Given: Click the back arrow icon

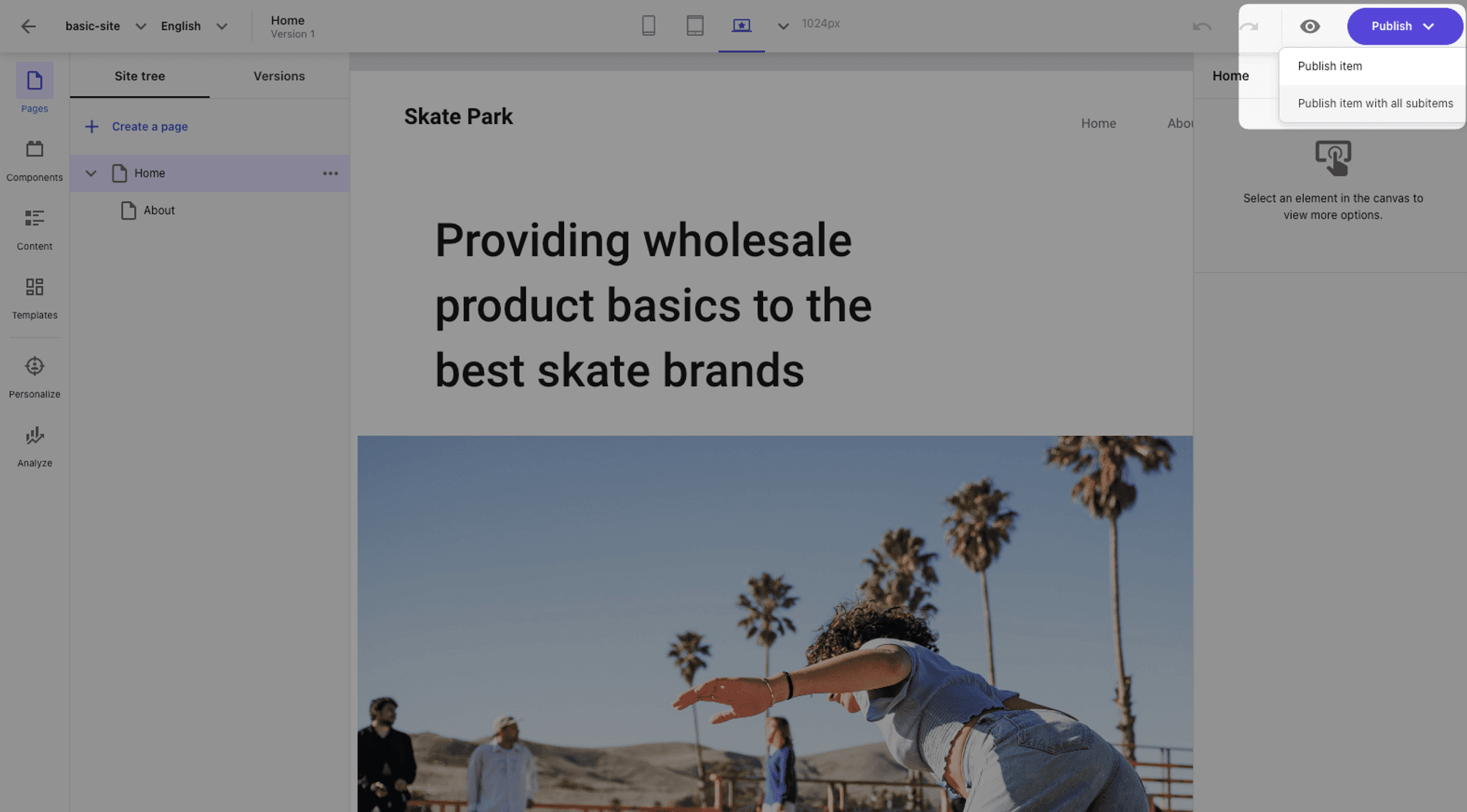Looking at the screenshot, I should [x=28, y=26].
